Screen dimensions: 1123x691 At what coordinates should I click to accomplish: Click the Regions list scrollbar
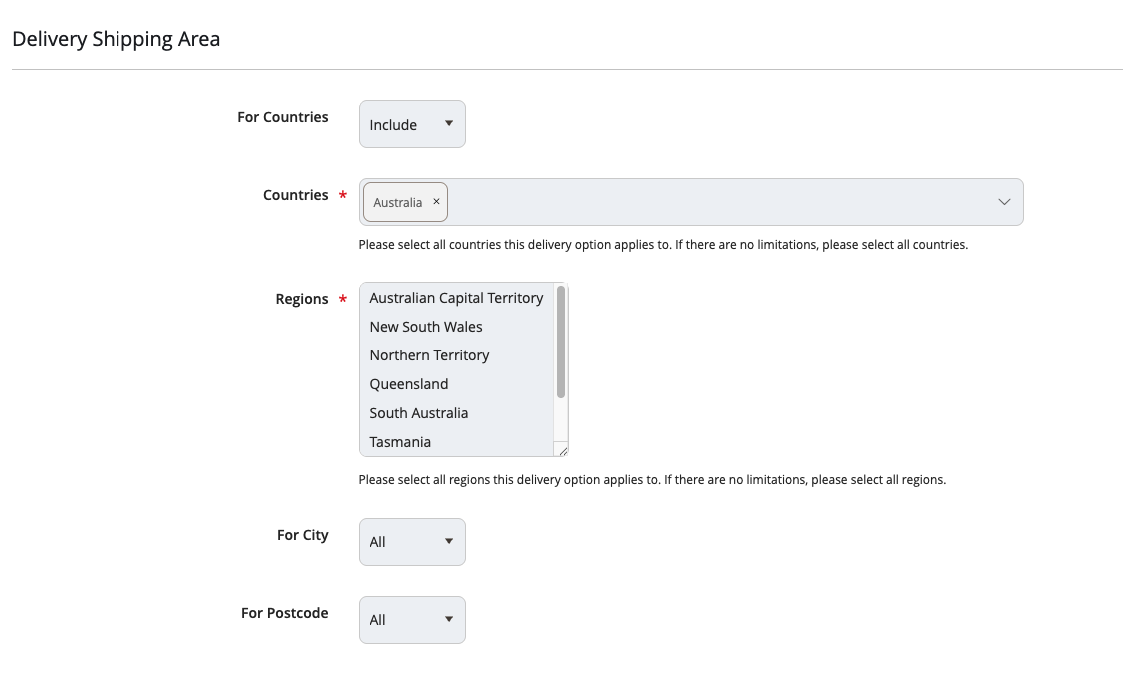point(561,342)
